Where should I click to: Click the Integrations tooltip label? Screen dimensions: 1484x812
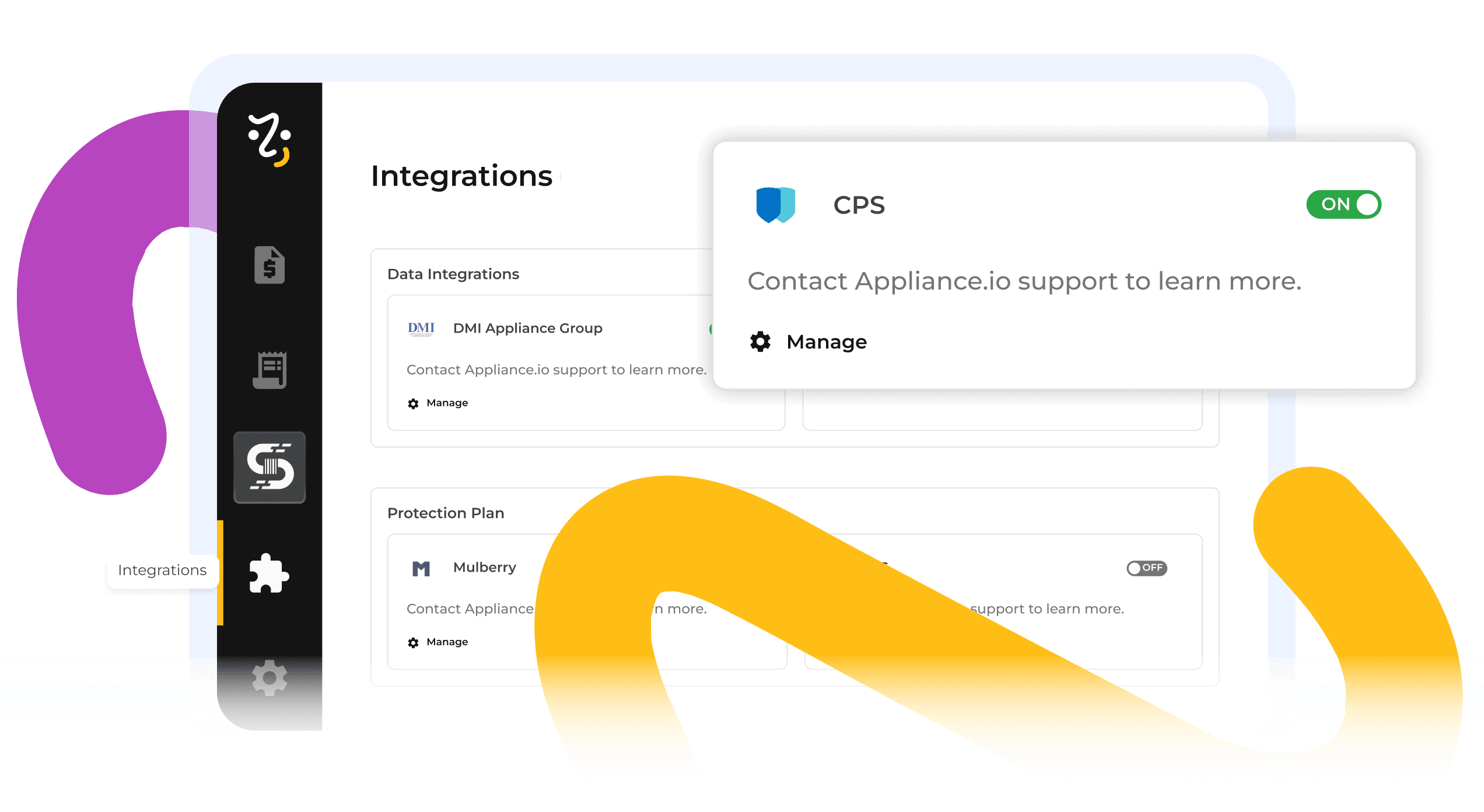point(162,570)
